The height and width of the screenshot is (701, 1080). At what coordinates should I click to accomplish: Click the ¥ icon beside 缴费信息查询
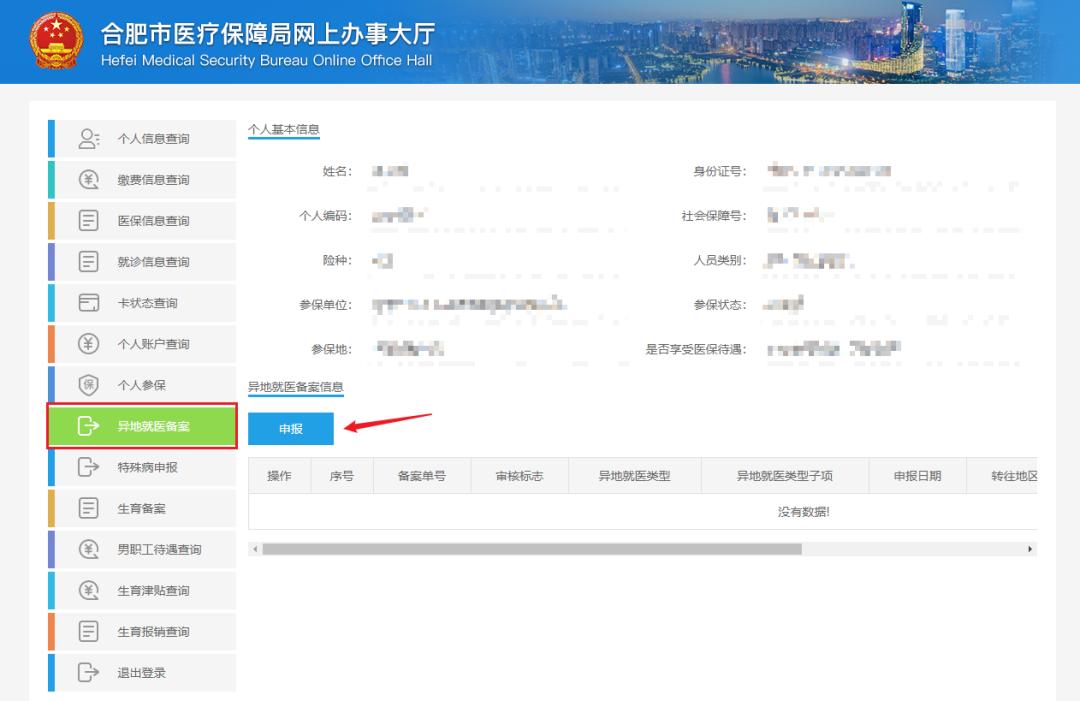click(x=89, y=179)
